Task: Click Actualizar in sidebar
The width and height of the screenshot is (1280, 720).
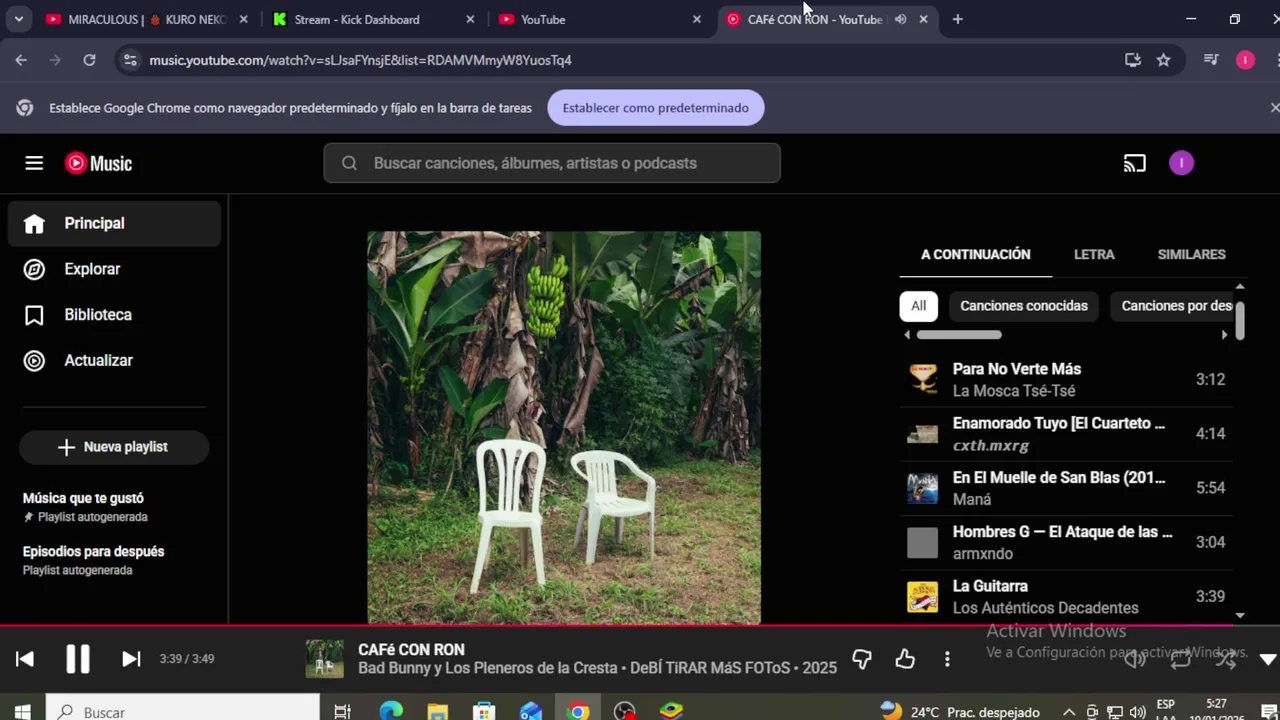Action: point(114,360)
